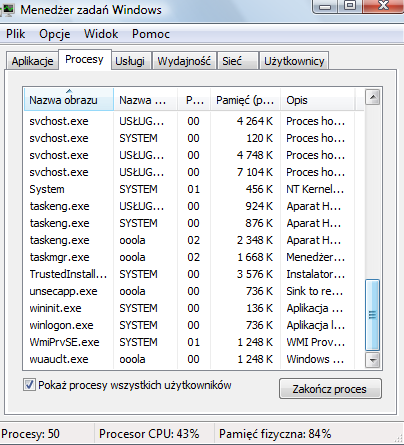Viewport: 404px width, 445px height.
Task: Click the Task Manager title bar icon
Action: (7, 9)
